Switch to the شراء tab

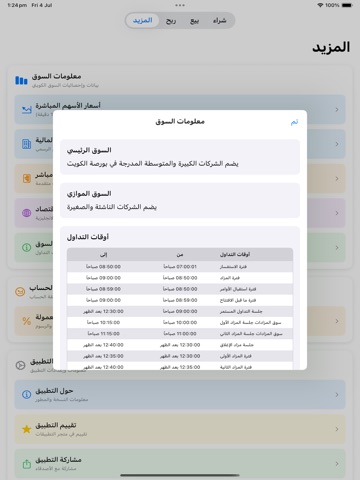click(220, 21)
